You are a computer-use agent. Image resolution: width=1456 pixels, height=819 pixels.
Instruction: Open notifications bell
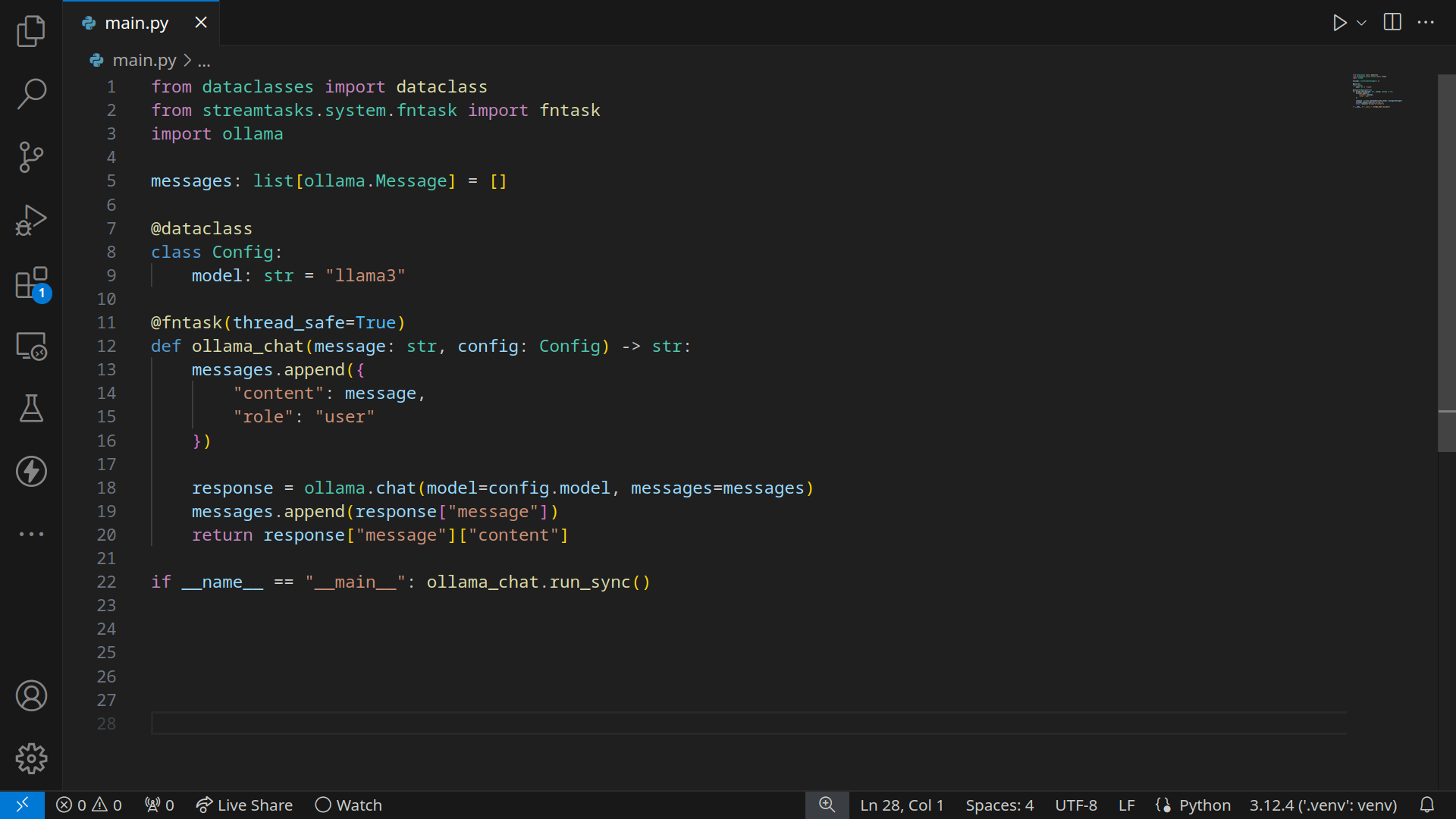coord(1426,805)
